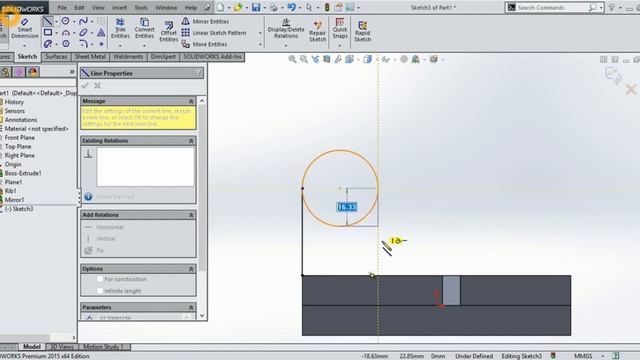Viewport: 640px width, 360px height.
Task: Cancel line properties with the X icon
Action: 97,86
